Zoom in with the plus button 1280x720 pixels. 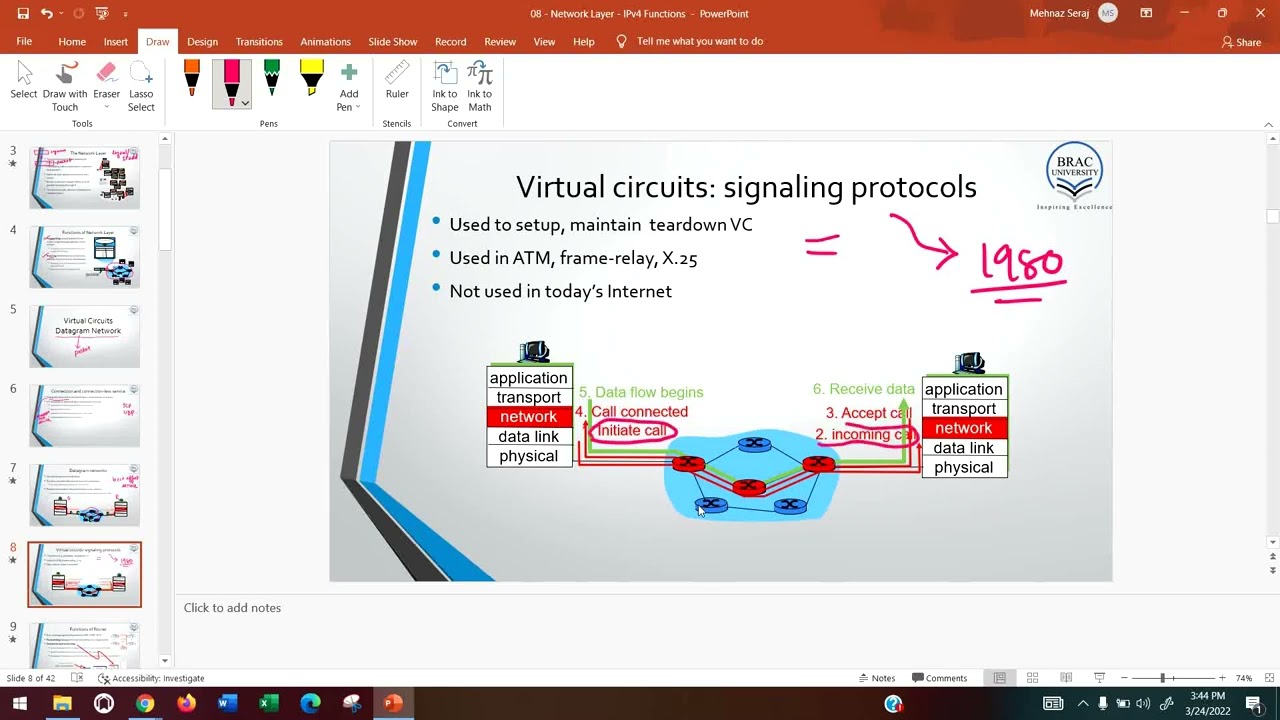[1222, 678]
